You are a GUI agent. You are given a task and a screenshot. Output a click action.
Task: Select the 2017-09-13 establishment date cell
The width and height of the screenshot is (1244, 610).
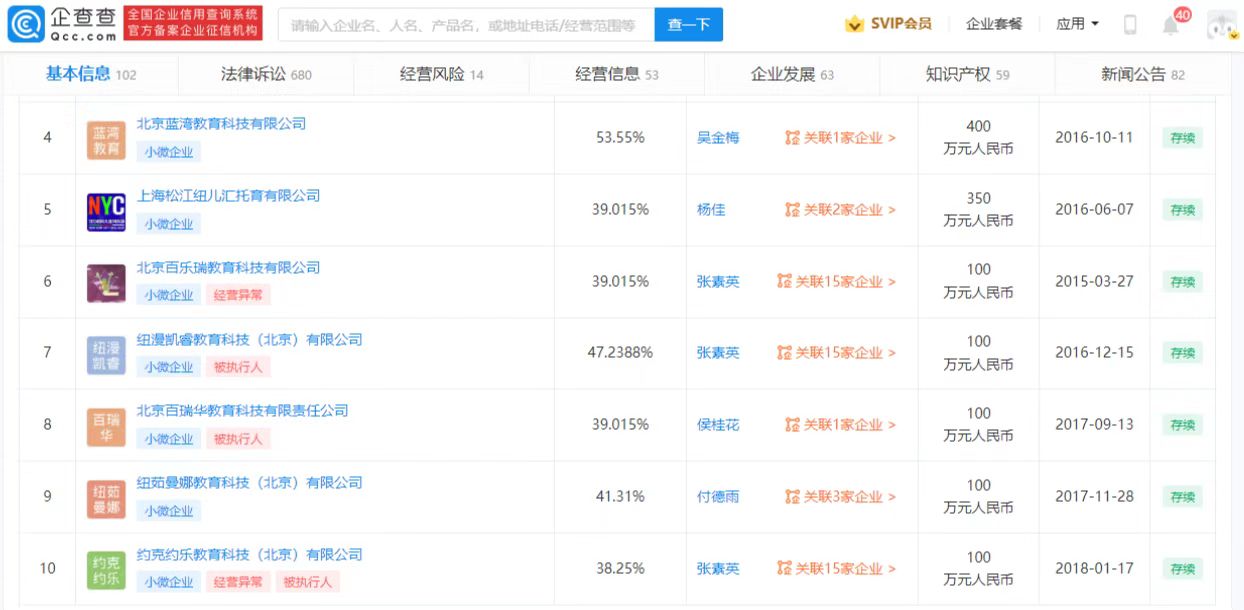[1094, 425]
